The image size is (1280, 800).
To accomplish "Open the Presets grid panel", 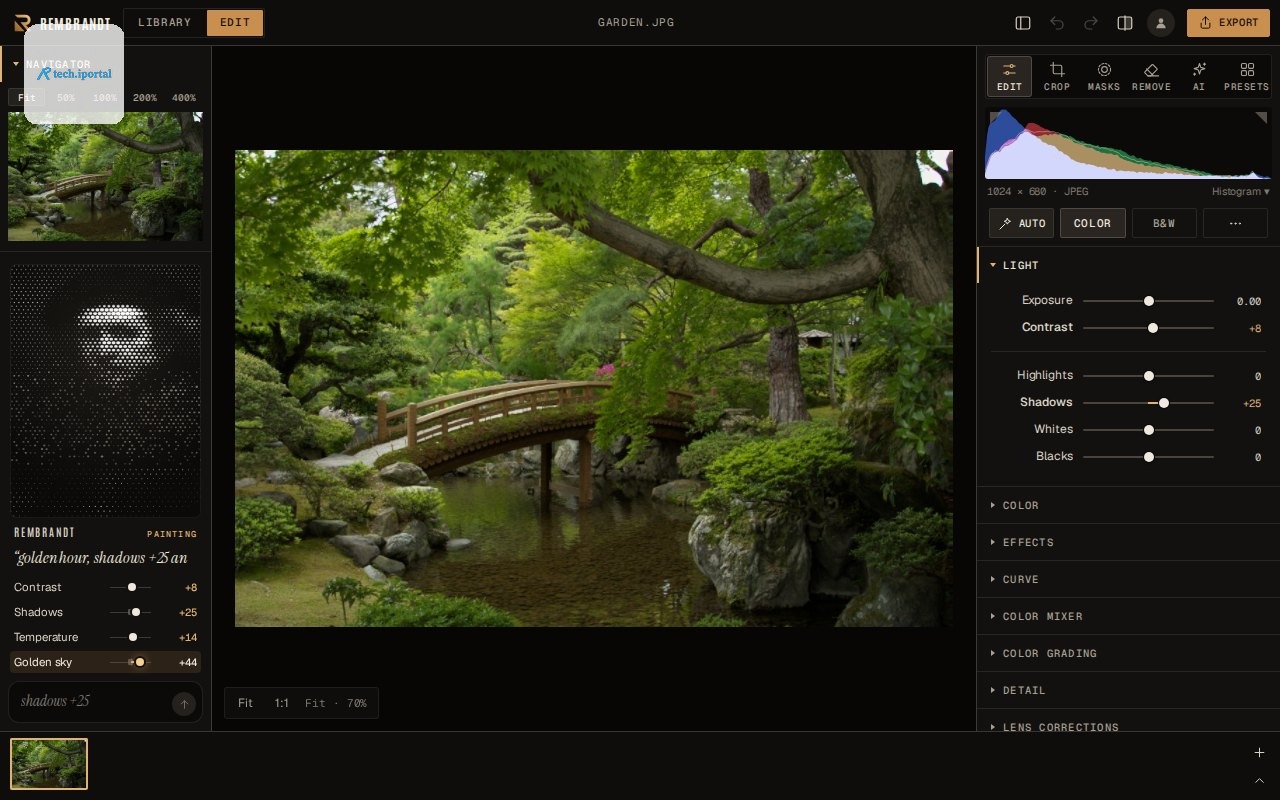I will pyautogui.click(x=1246, y=77).
